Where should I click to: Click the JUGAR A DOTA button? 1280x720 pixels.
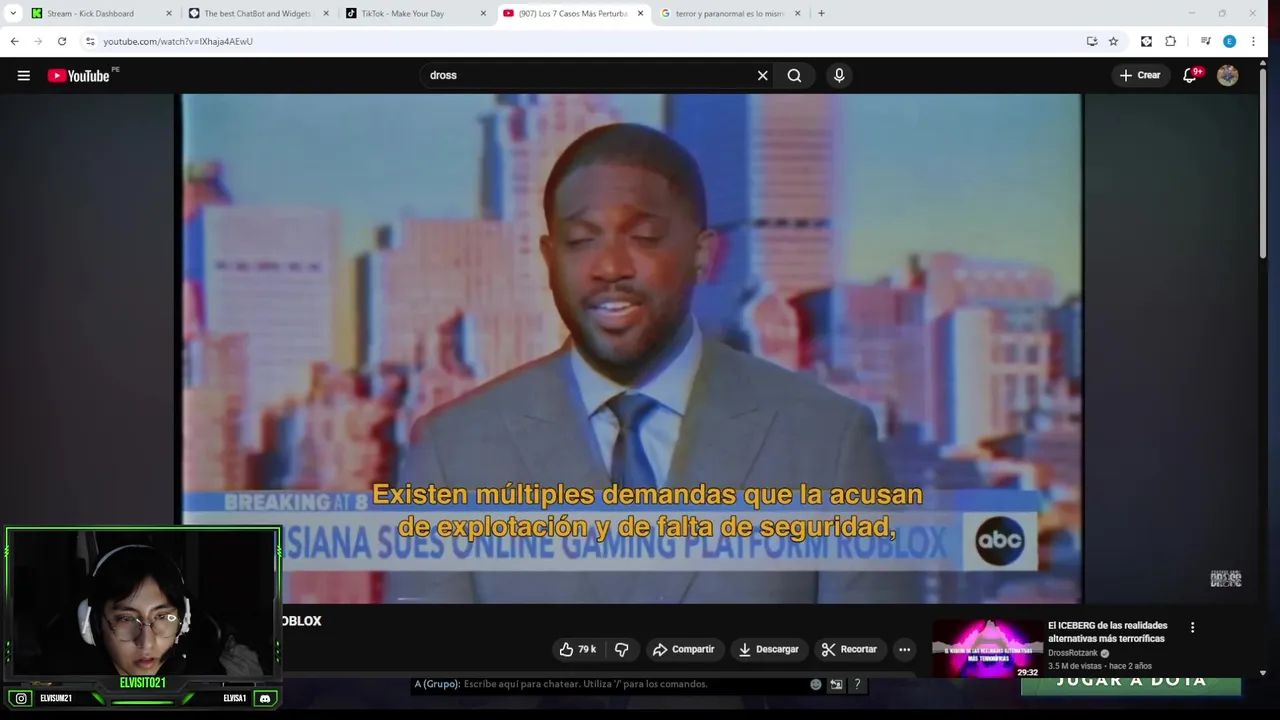click(x=1131, y=682)
